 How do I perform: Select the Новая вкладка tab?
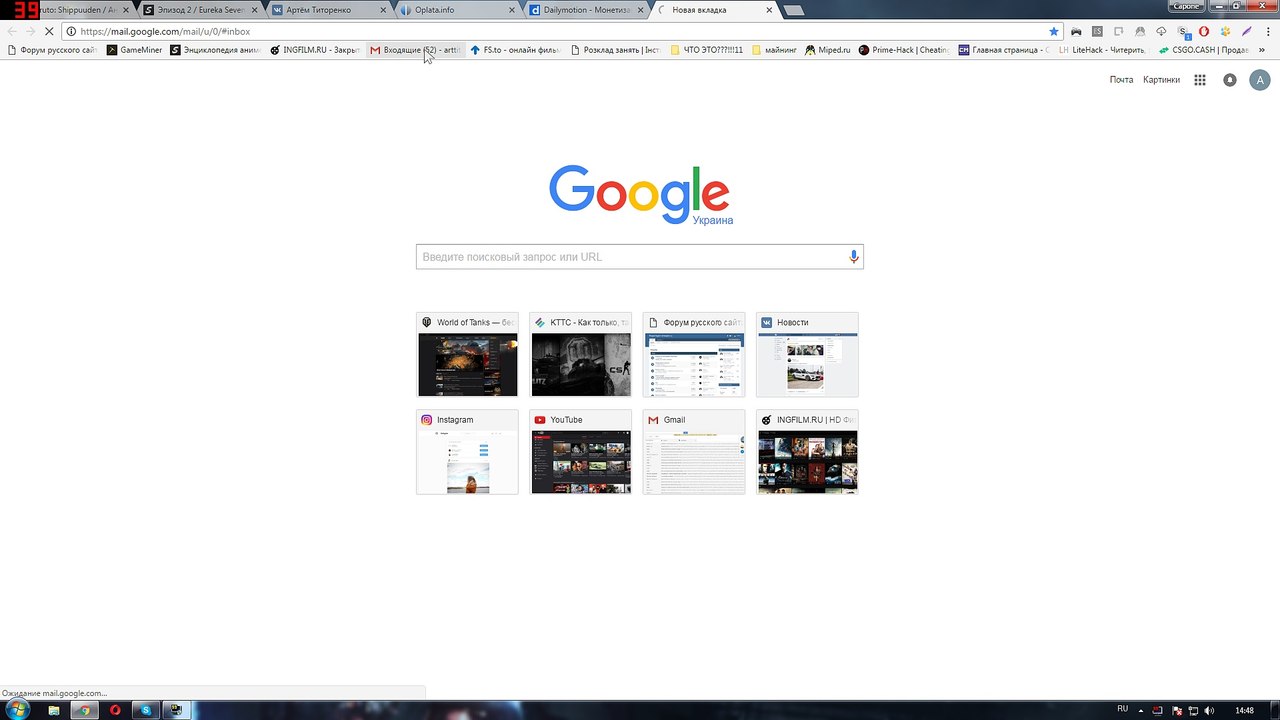tap(714, 10)
